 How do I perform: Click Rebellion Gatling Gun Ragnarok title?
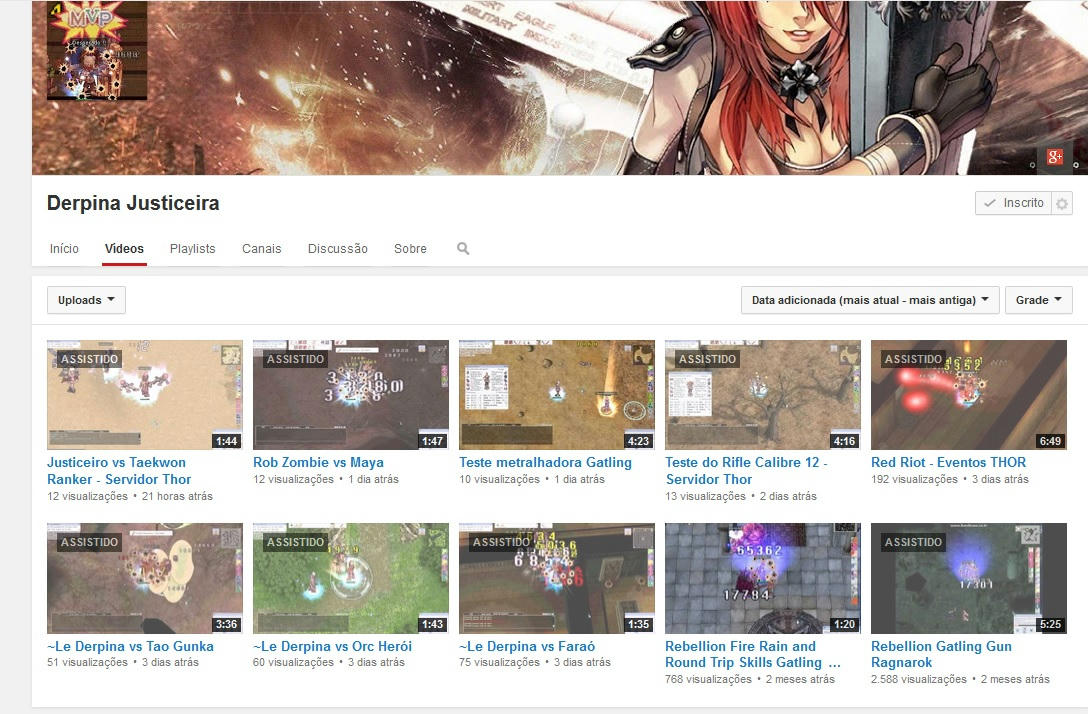pyautogui.click(x=942, y=654)
